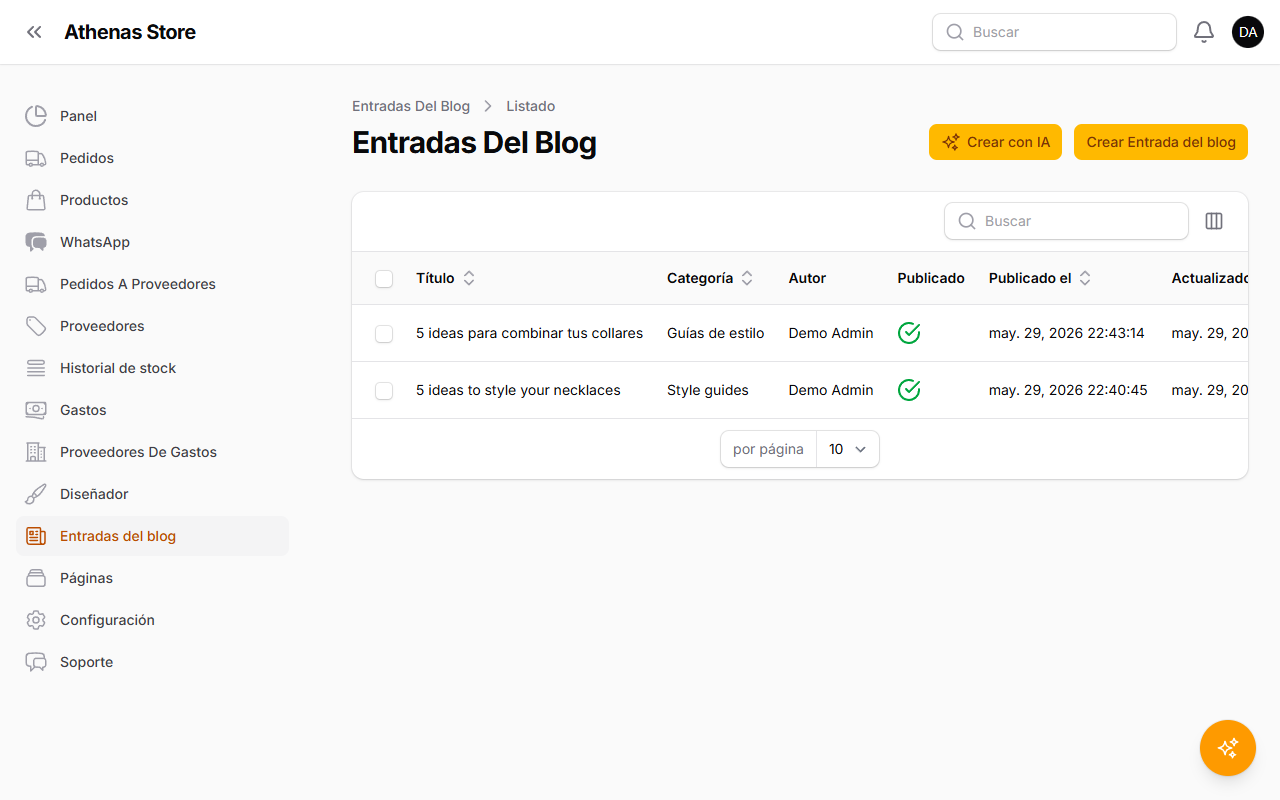Viewport: 1280px width, 800px height.
Task: Focus the table Buscar search field
Action: [x=1066, y=221]
